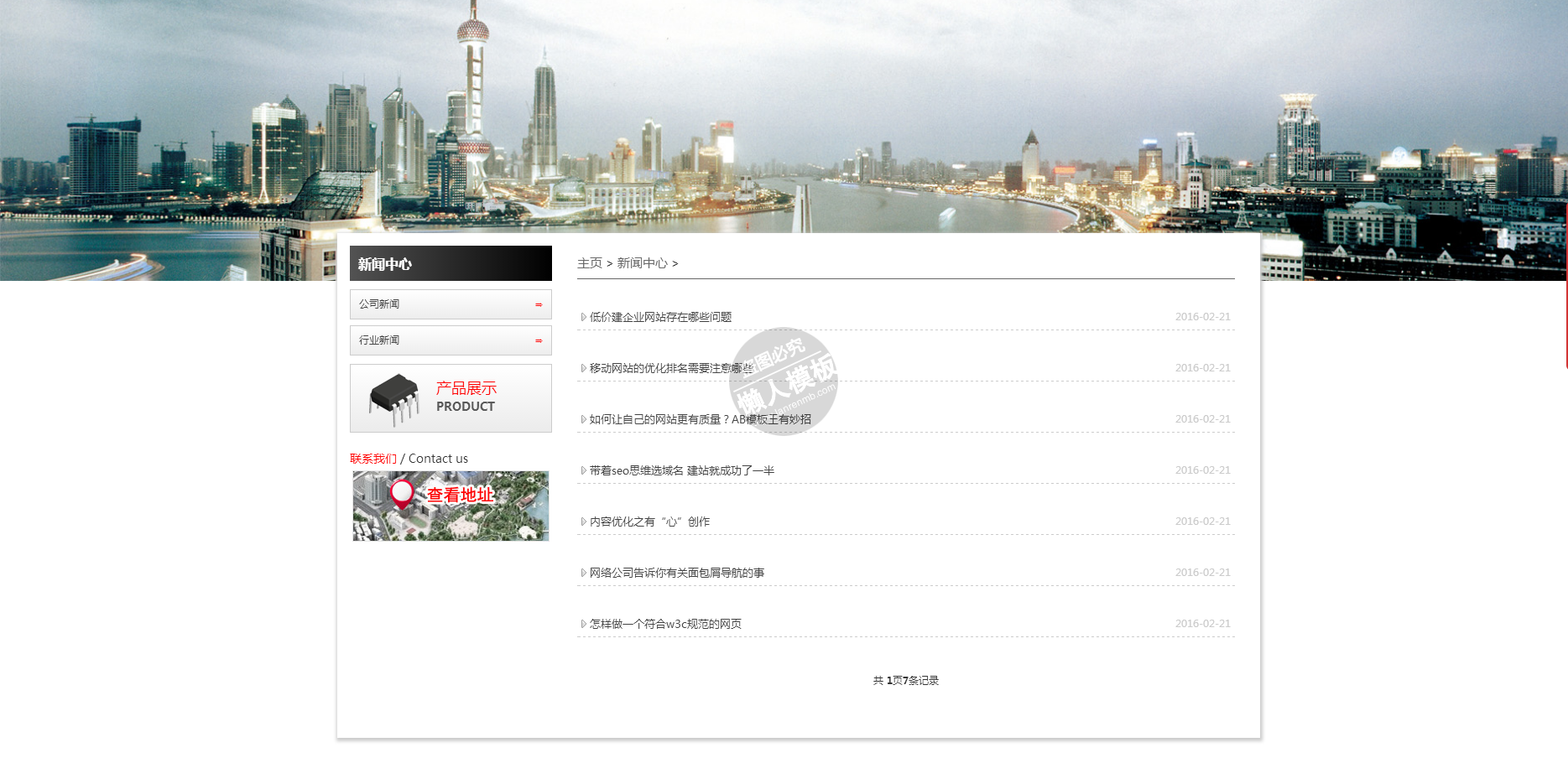This screenshot has width=1568, height=763.
Task: Click the 共1页7条记录 pagination text
Action: 905,681
